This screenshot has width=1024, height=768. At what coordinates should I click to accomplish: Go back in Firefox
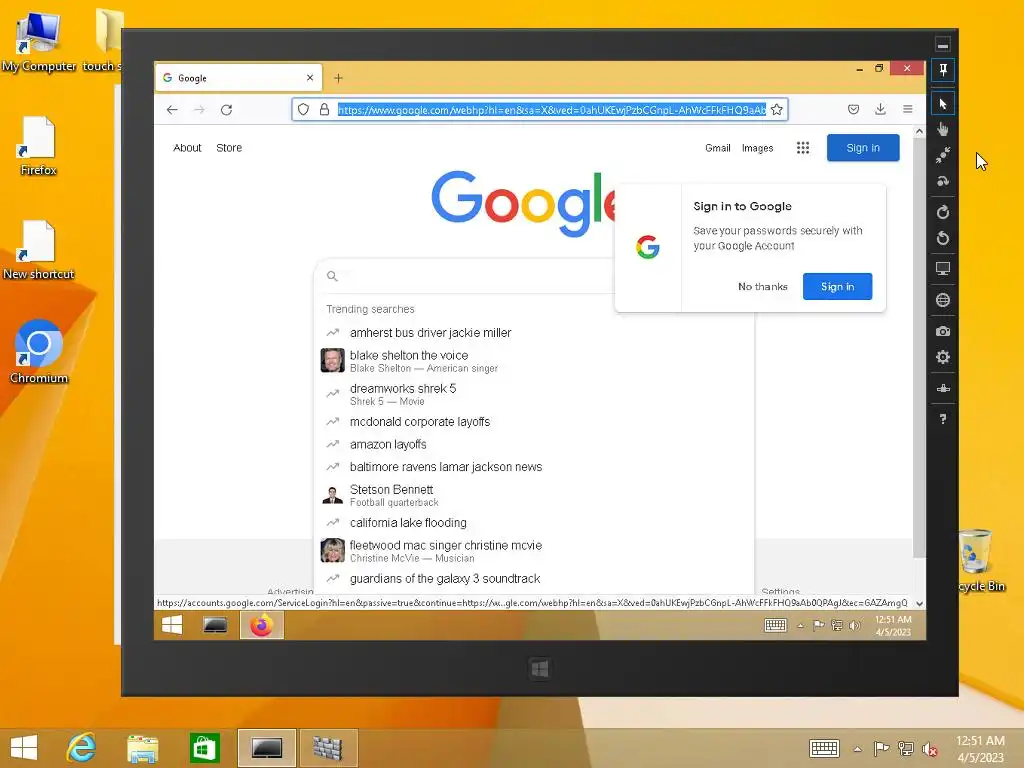click(x=172, y=110)
